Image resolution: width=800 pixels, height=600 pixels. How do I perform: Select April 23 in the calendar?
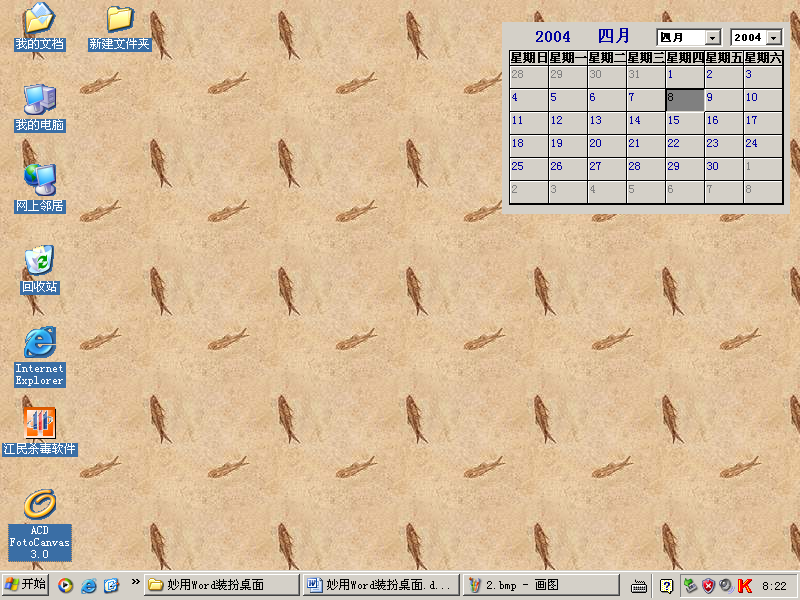point(723,146)
